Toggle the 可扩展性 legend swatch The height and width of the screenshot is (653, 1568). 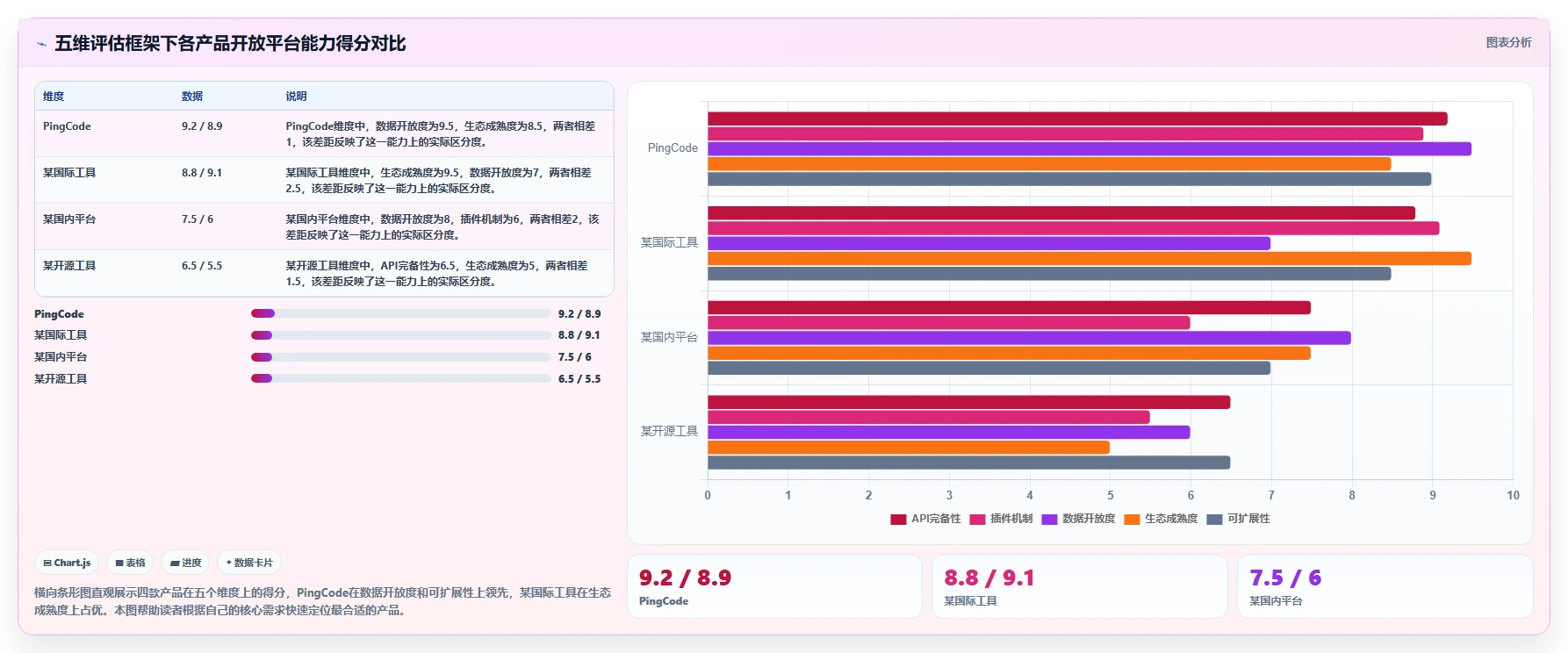[1214, 519]
